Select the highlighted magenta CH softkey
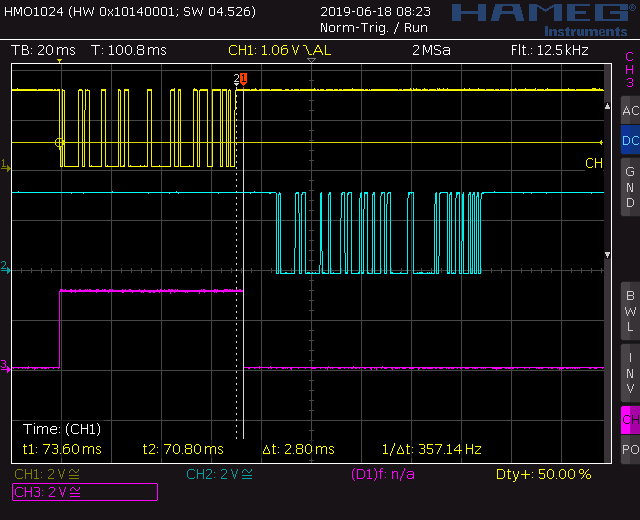The image size is (640, 520). pos(629,419)
